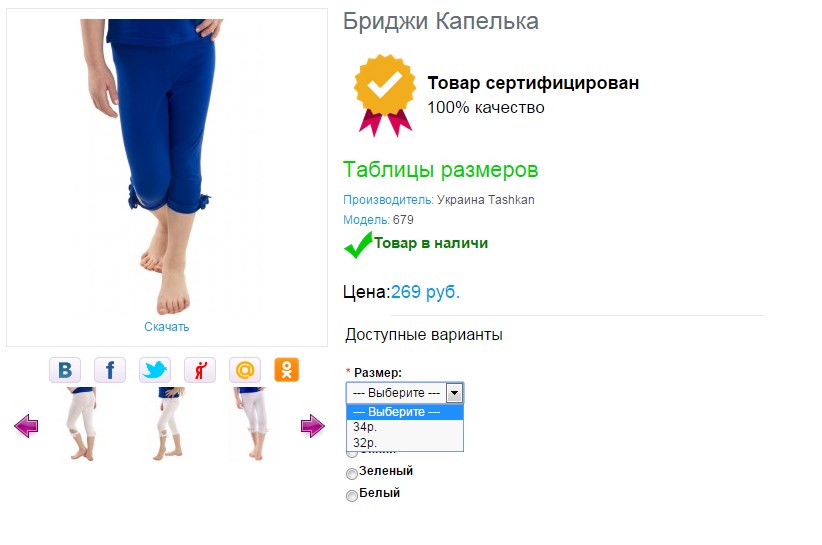The width and height of the screenshot is (822, 545).
Task: Share using the Ya.ru red icon
Action: click(x=200, y=370)
